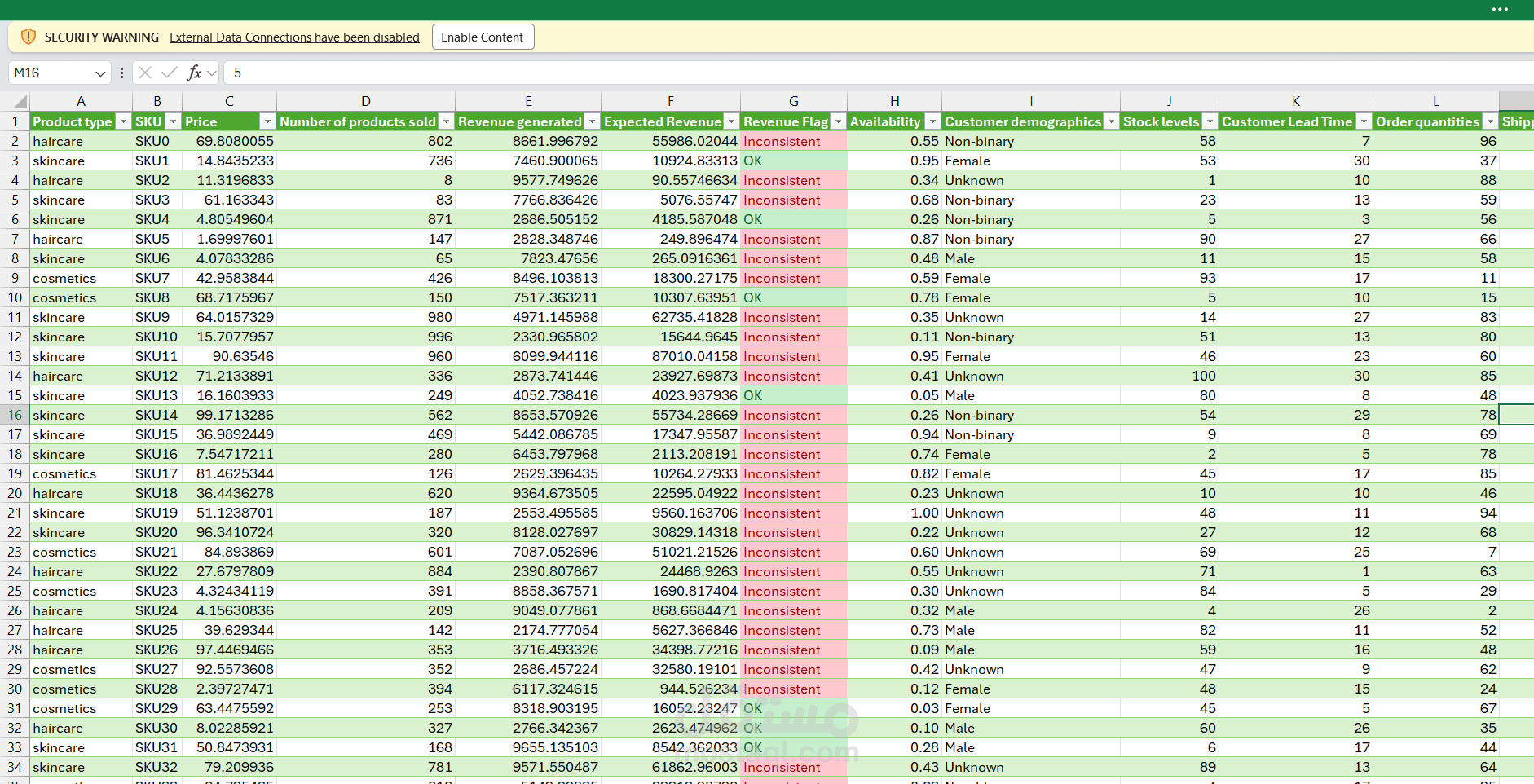
Task: Select row 34 header
Action: click(15, 767)
